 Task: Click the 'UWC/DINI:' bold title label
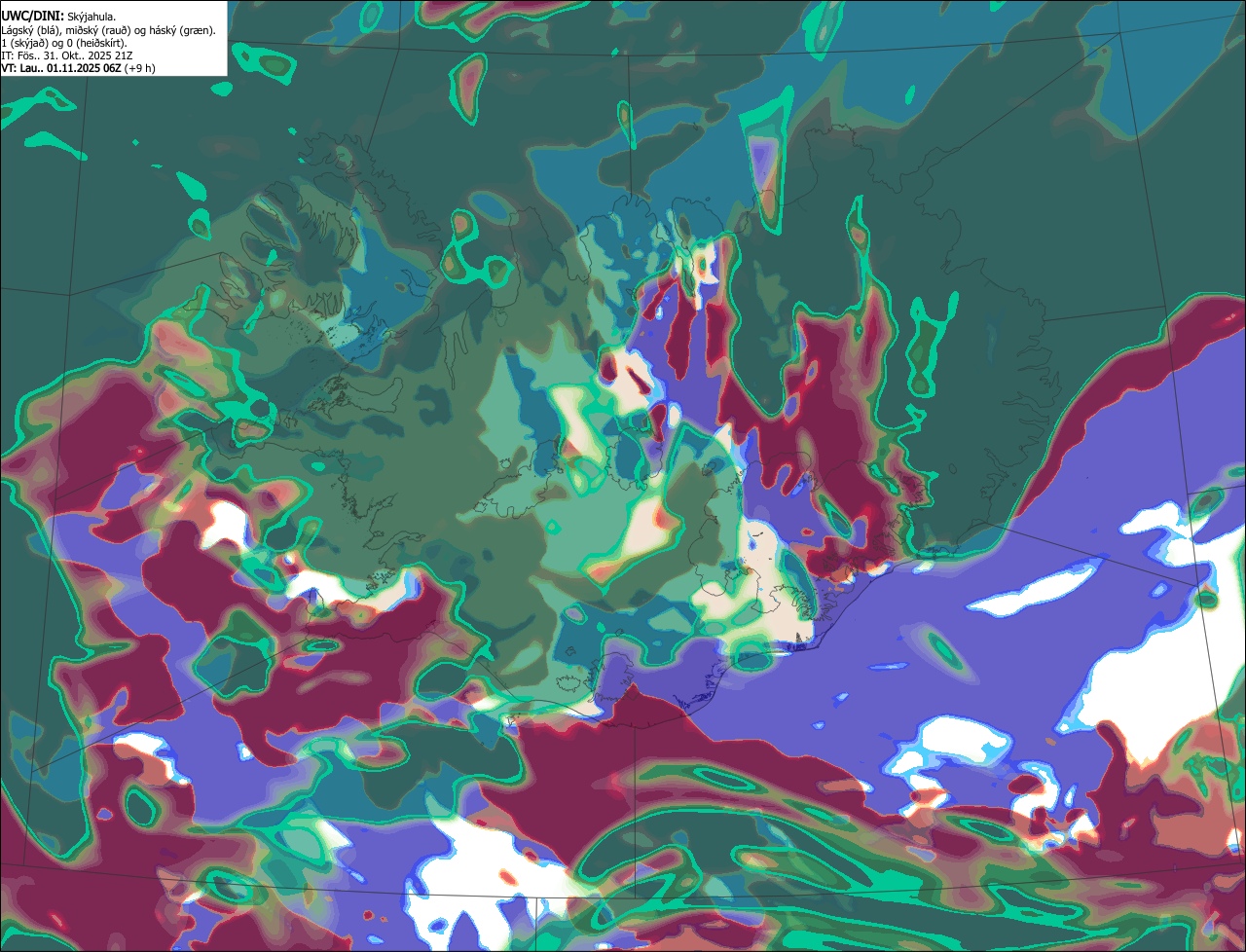(32, 17)
